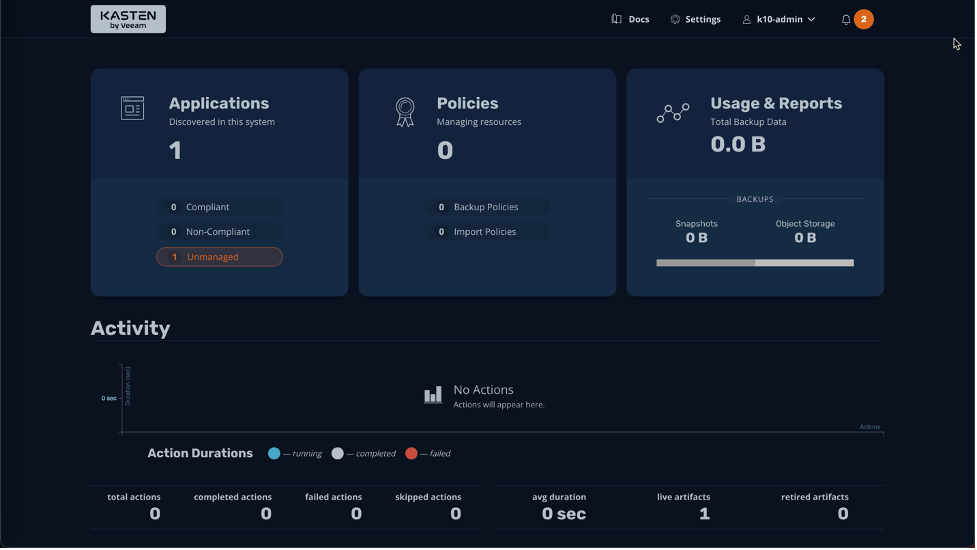977x550 pixels.
Task: Click the blue running legend dot
Action: (x=274, y=454)
